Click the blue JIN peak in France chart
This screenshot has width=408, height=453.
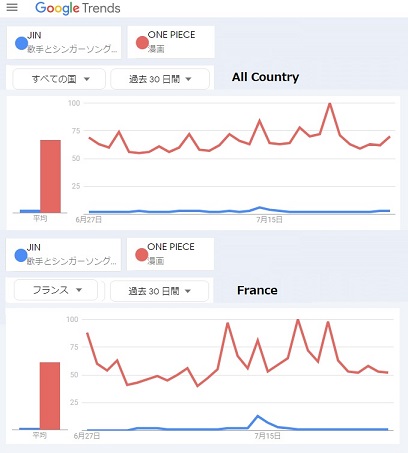(257, 416)
